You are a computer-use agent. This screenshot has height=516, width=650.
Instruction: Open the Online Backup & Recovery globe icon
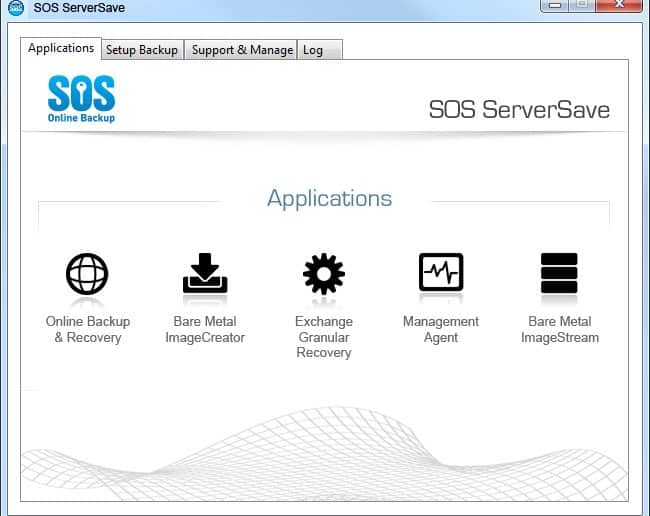pyautogui.click(x=87, y=274)
